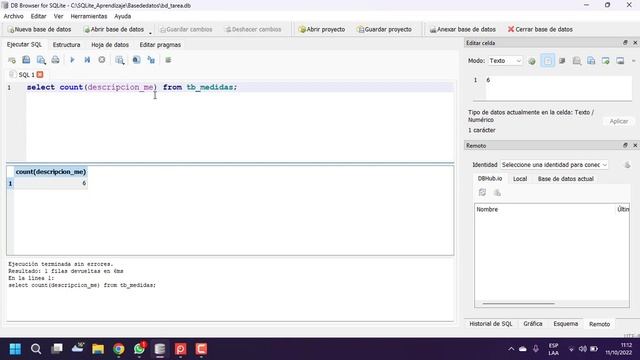Open the Ver menu

click(x=58, y=16)
